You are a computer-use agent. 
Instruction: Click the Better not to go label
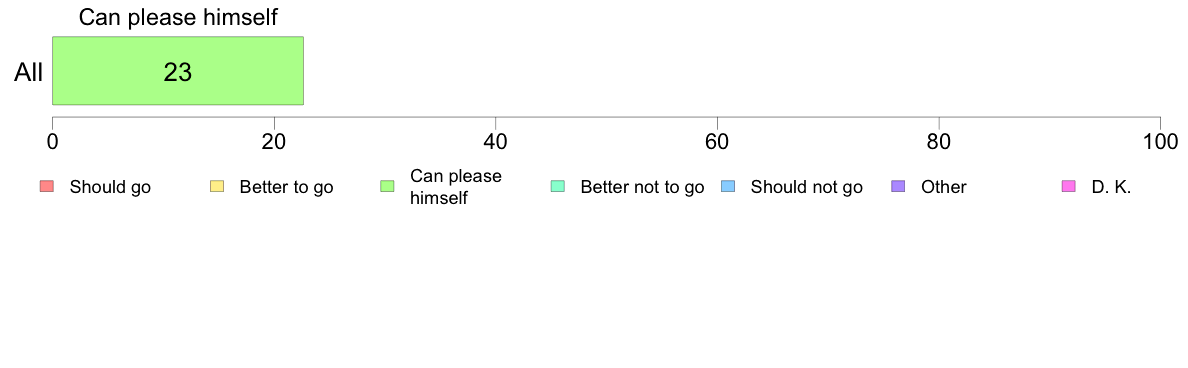click(x=642, y=187)
